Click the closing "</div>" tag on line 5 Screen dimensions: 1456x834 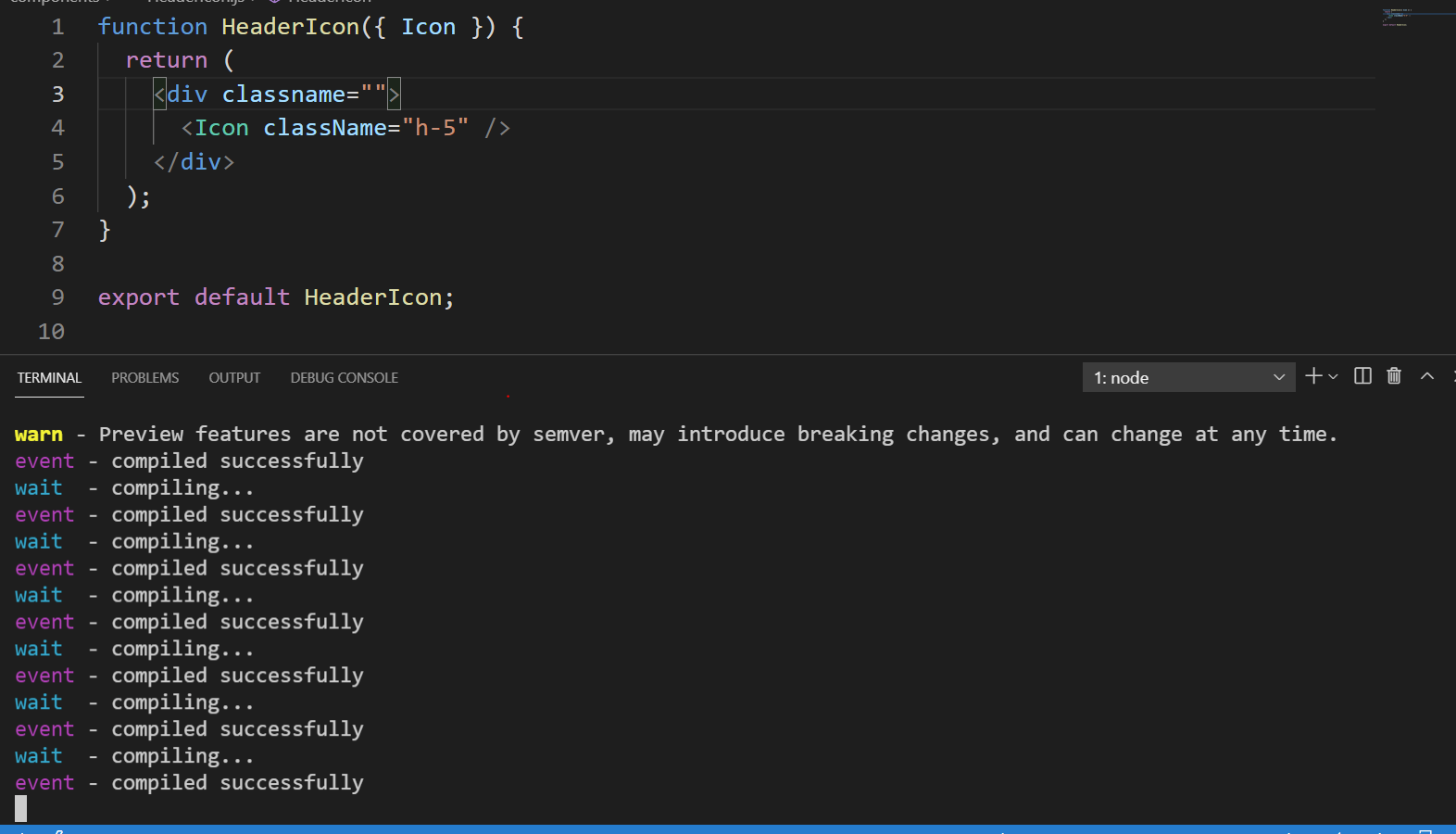pyautogui.click(x=195, y=162)
